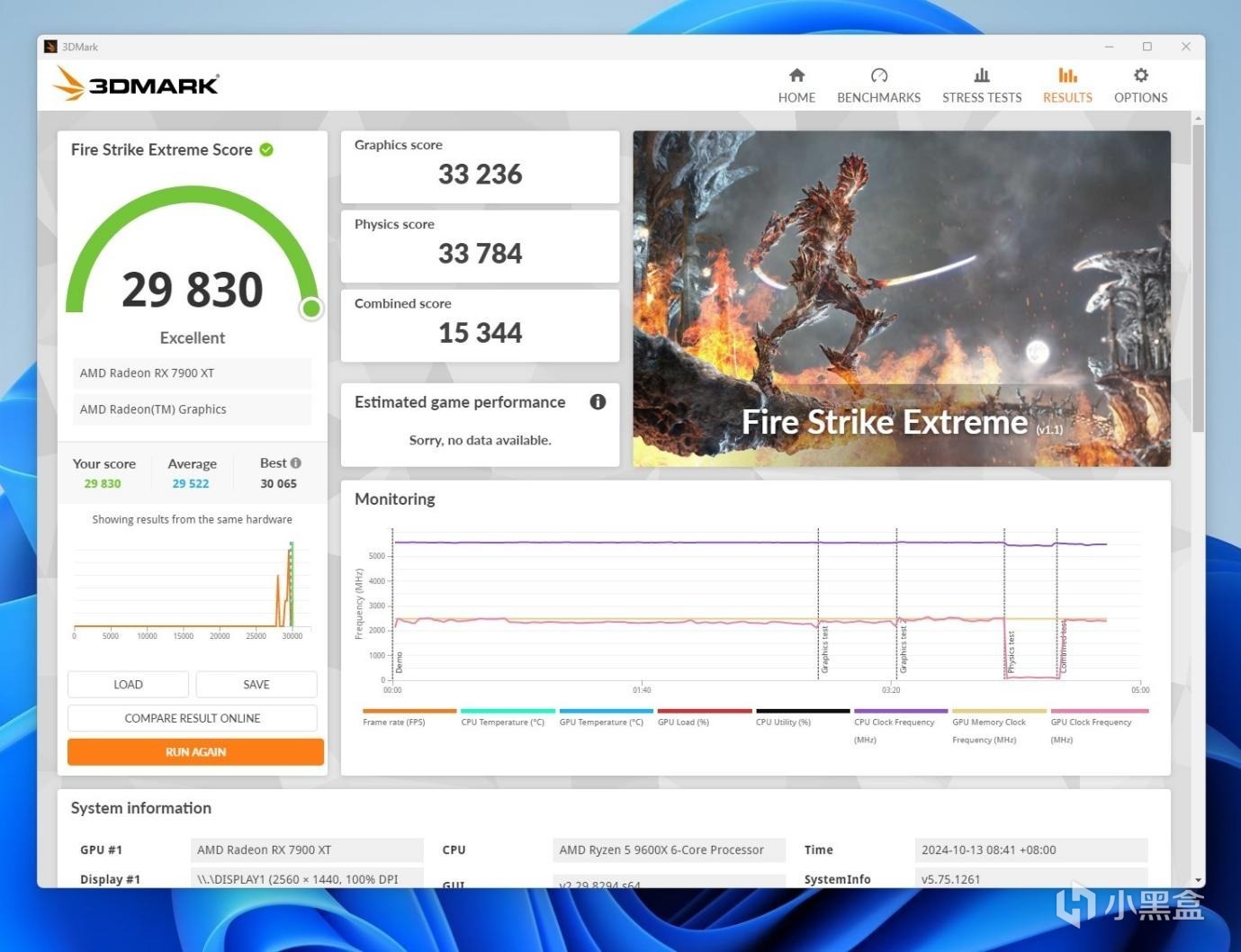This screenshot has height=952, width=1241.
Task: Click the info icon next to Estimated game performance
Action: pos(598,401)
